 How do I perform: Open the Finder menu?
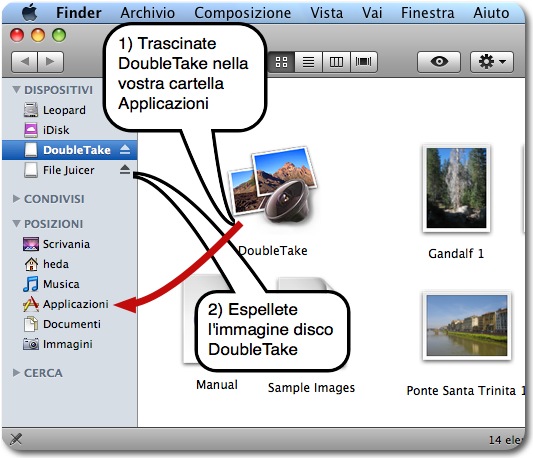tap(79, 13)
